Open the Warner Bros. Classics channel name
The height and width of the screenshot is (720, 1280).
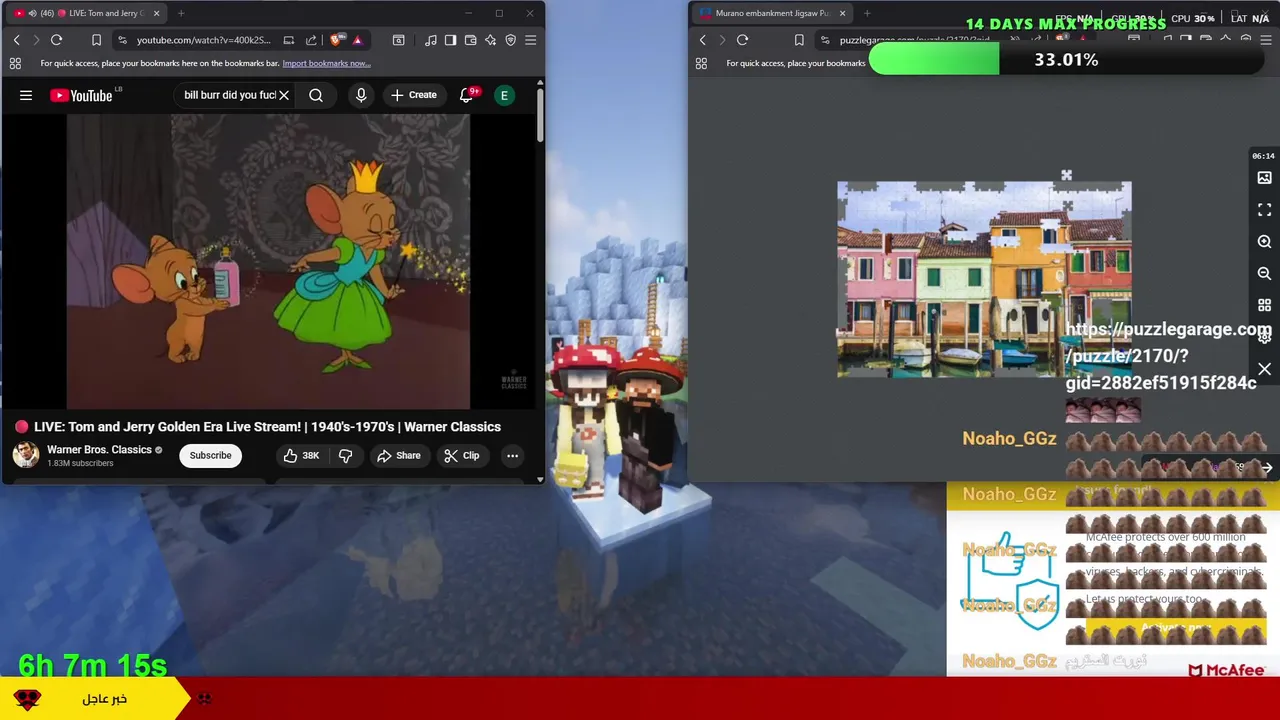pos(99,450)
